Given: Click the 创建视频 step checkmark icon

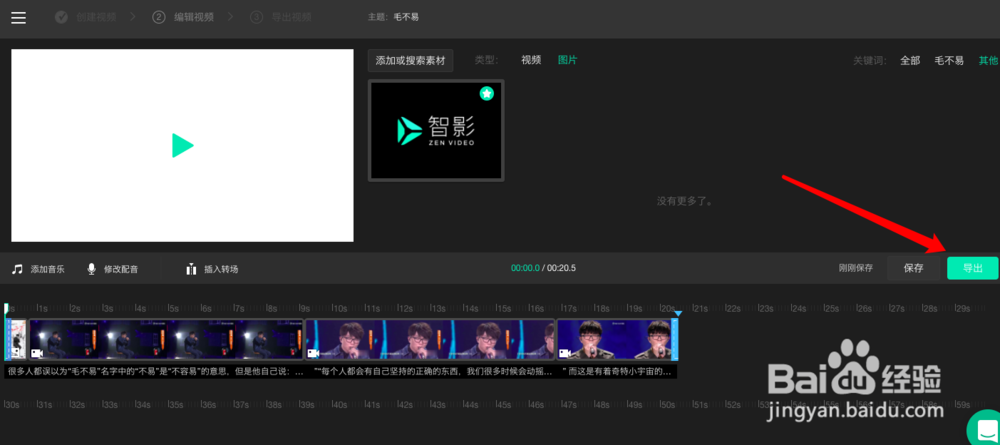Looking at the screenshot, I should (61, 17).
